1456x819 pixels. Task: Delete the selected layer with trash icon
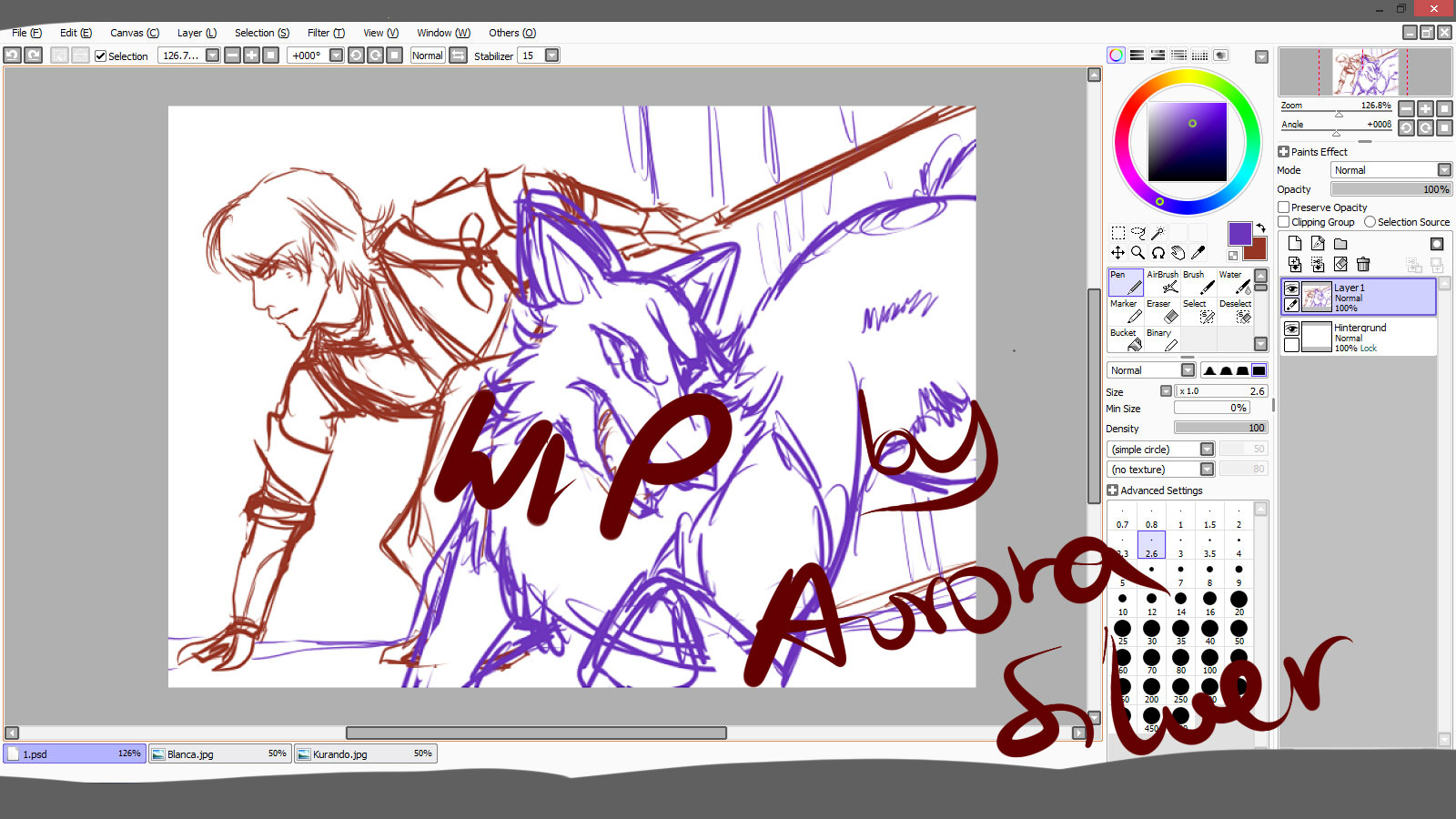1363,264
